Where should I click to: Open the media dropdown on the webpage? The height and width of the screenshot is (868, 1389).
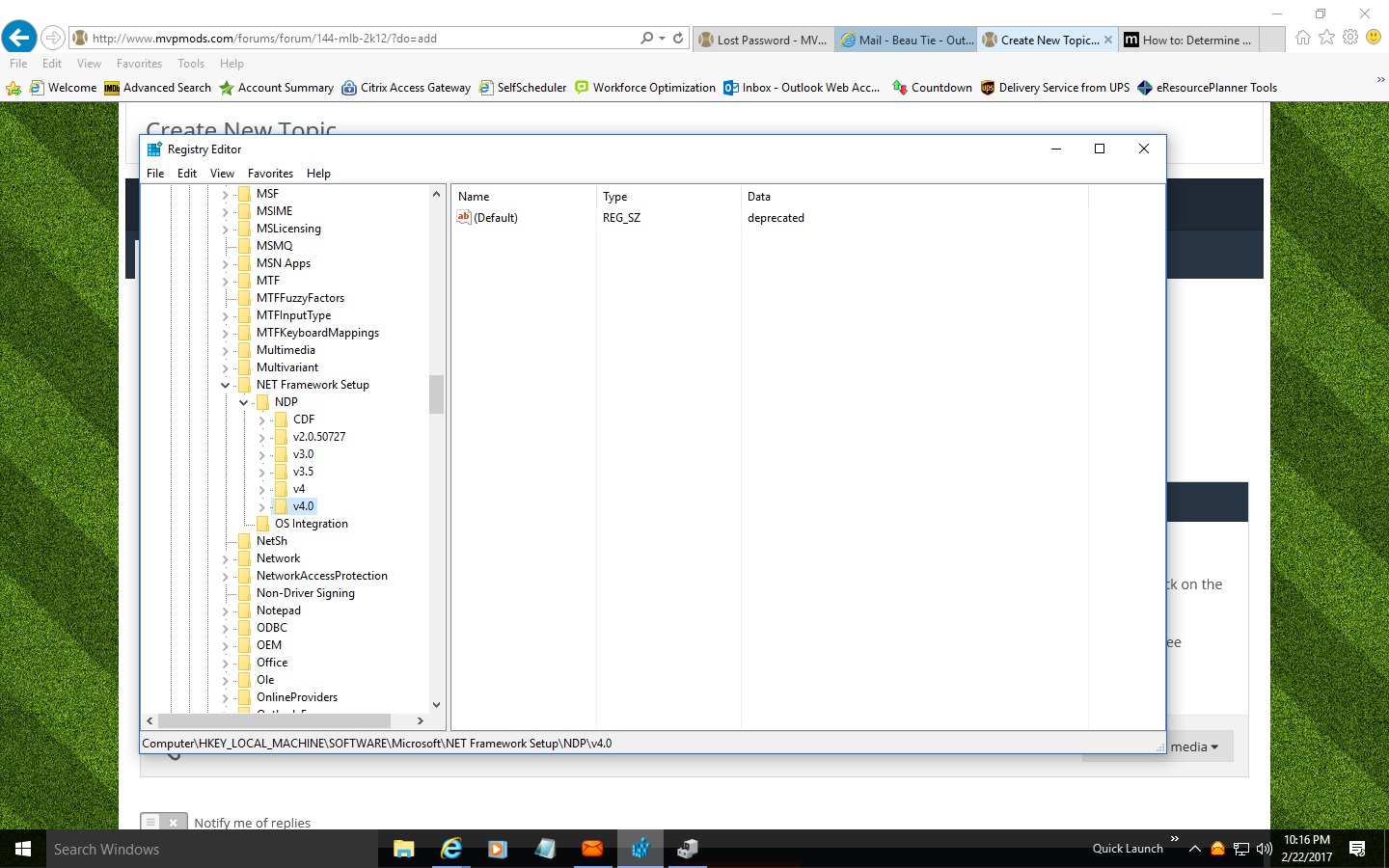click(1195, 746)
